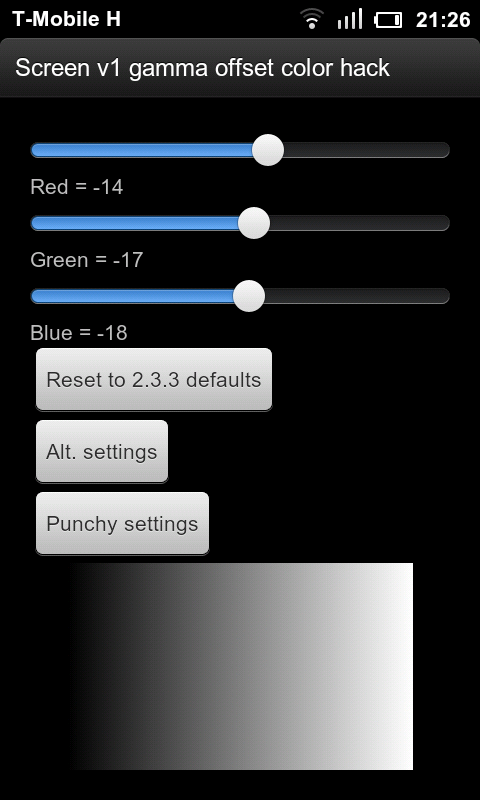Click the Blue slider thumb

coord(249,296)
